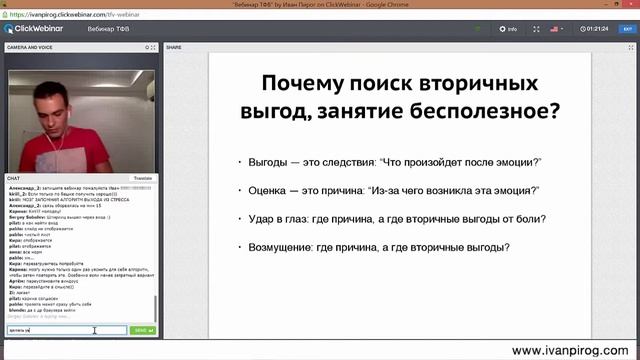The width and height of the screenshot is (640, 360).
Task: Expand the Camera and Voice panel
Action: click(153, 47)
